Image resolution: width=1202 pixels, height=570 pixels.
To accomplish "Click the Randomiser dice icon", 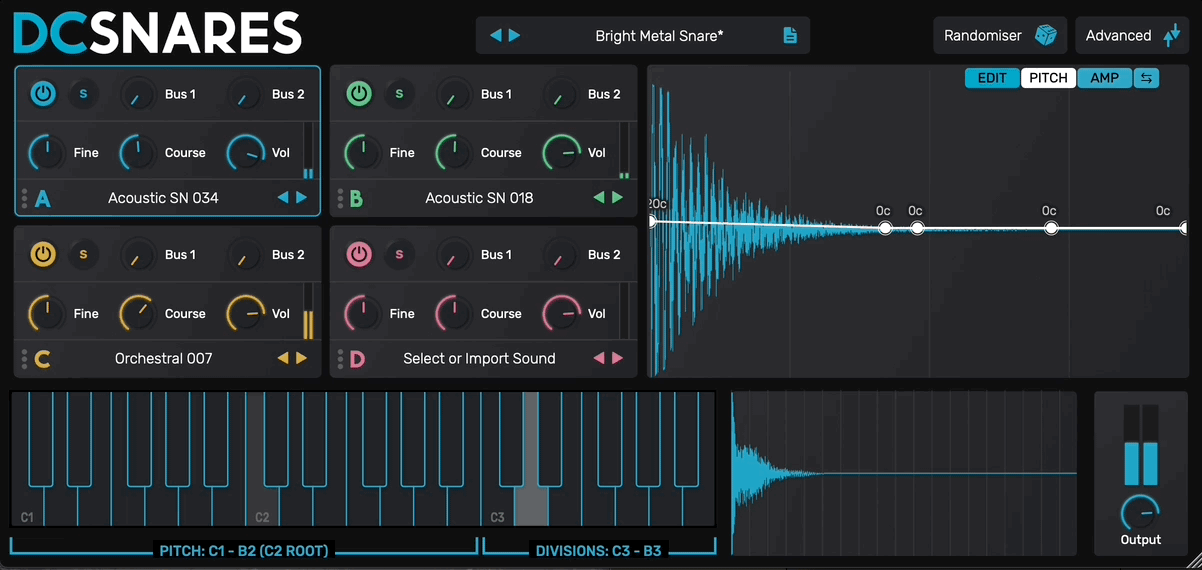I will 1045,36.
